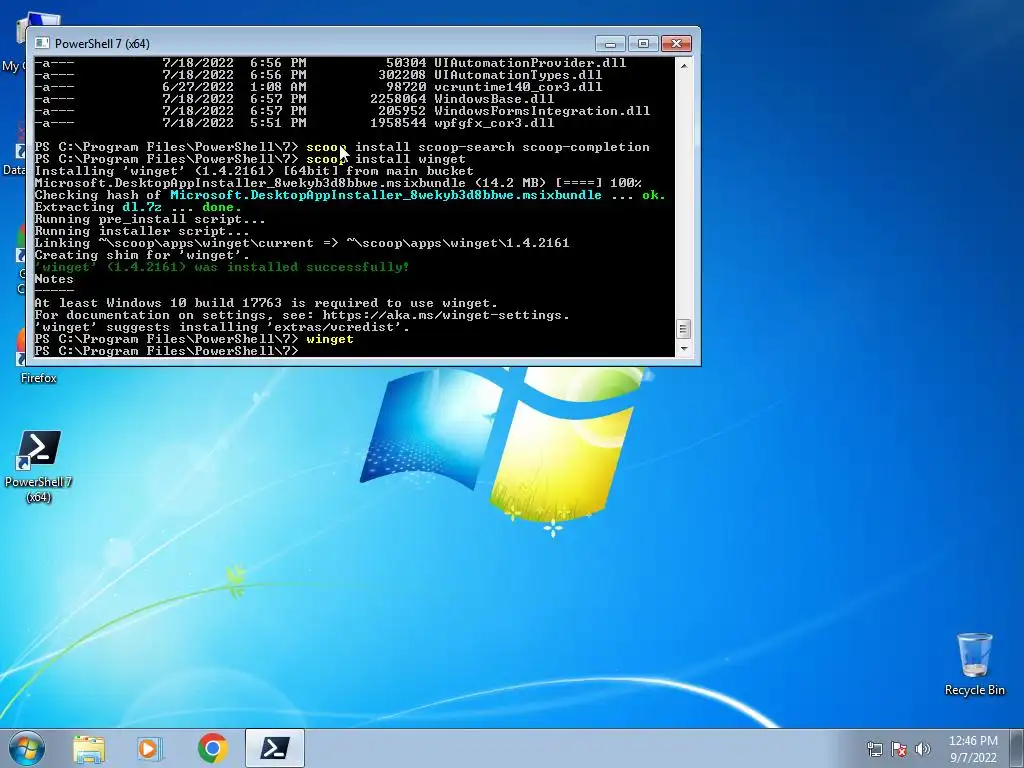
Task: Open the PowerShell 7 (x64) desktop shortcut
Action: 39,466
